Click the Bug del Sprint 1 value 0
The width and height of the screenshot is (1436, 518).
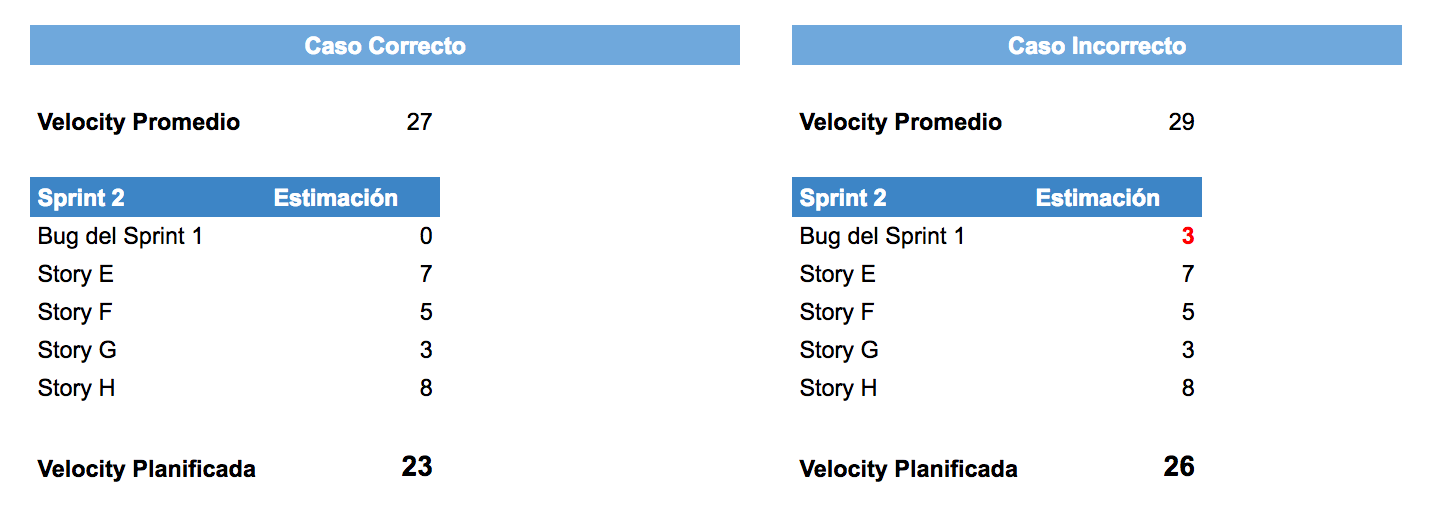click(x=426, y=237)
